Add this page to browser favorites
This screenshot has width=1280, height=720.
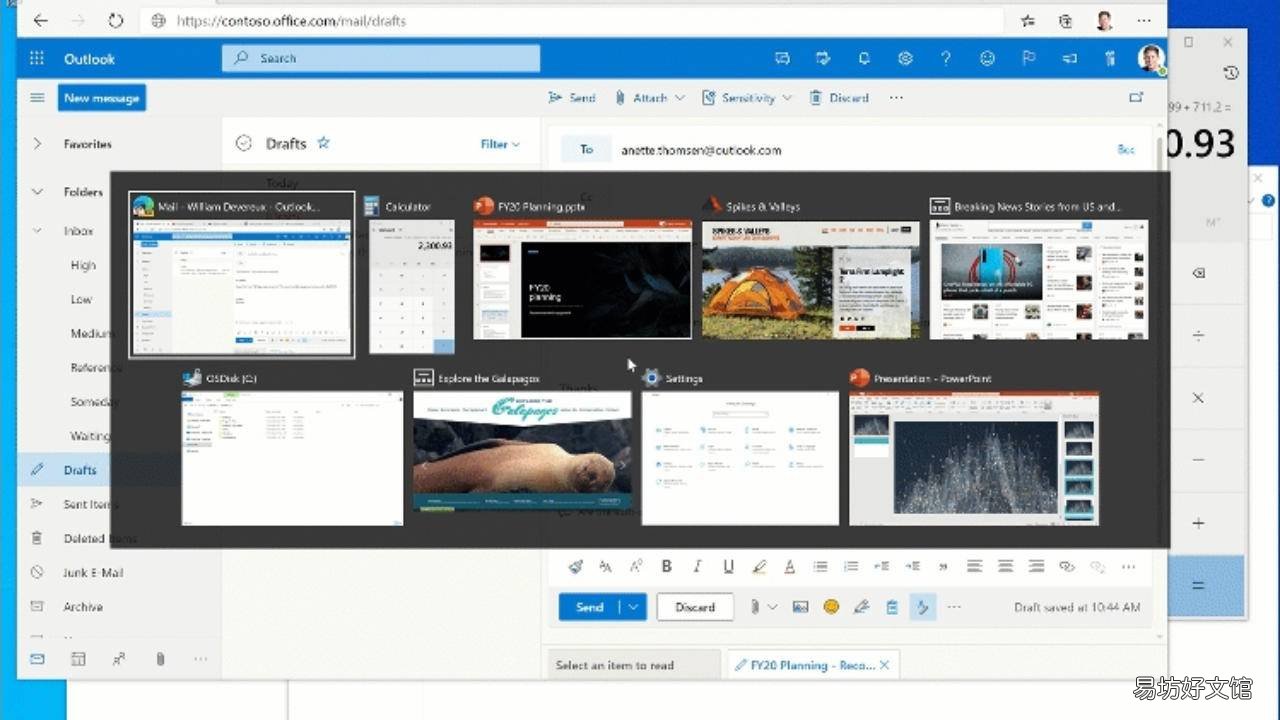click(1028, 20)
